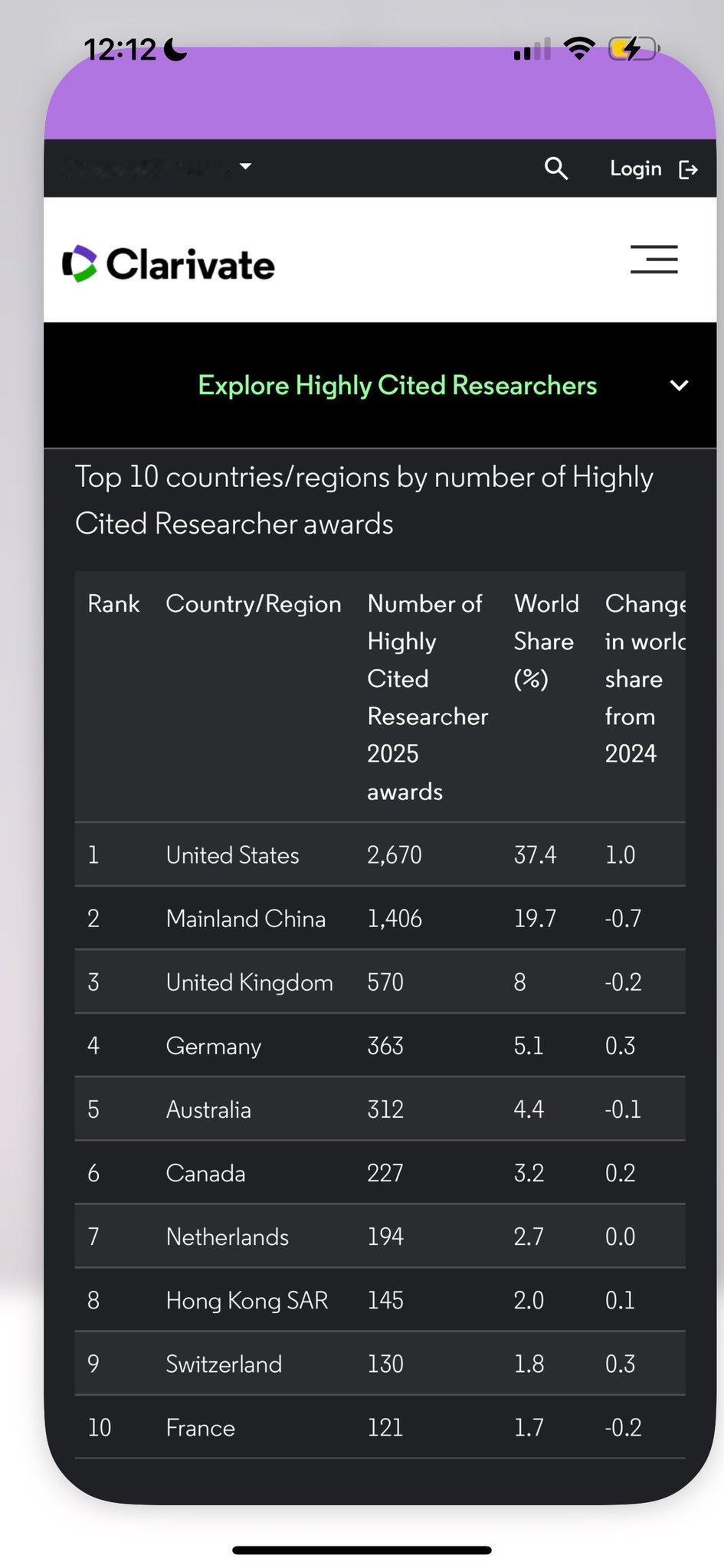Screen dimensions: 724x1568
Task: Click the Rank column header
Action: (113, 603)
